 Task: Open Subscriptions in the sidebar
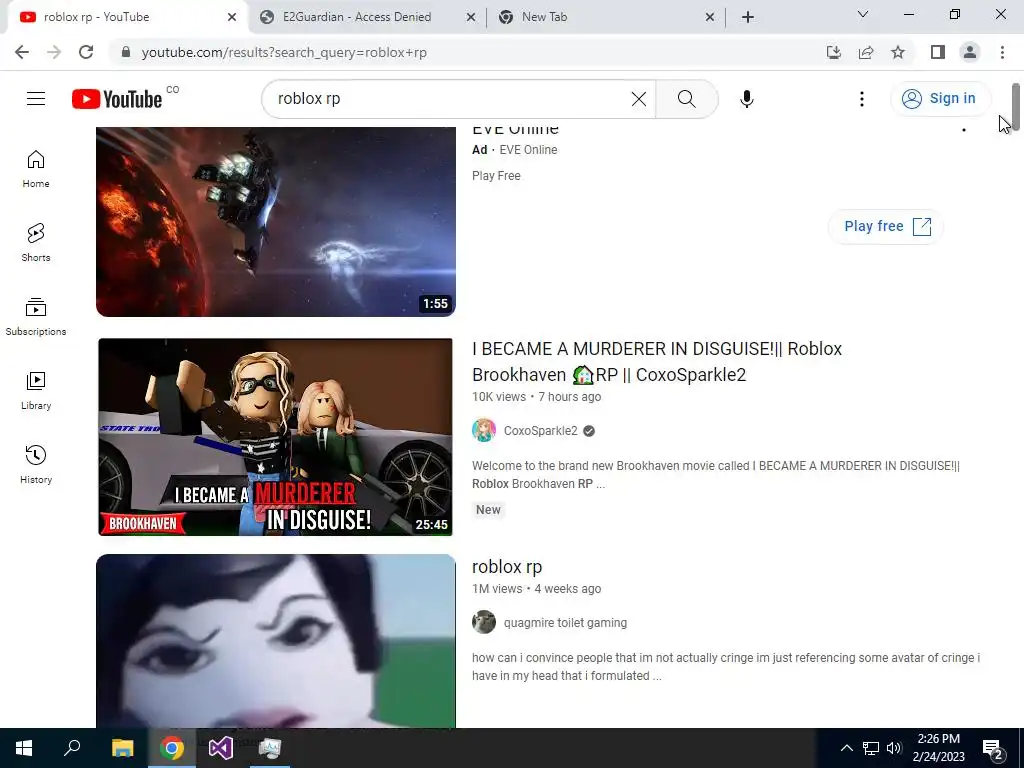[x=36, y=317]
